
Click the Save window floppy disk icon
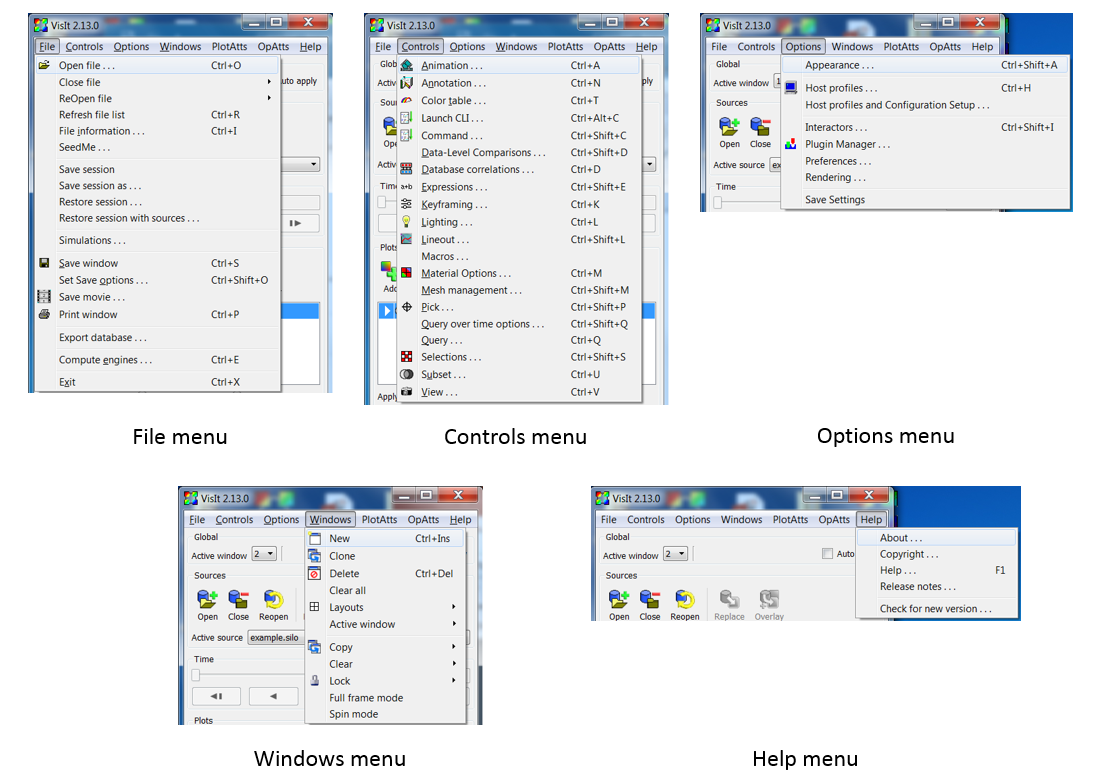44,263
